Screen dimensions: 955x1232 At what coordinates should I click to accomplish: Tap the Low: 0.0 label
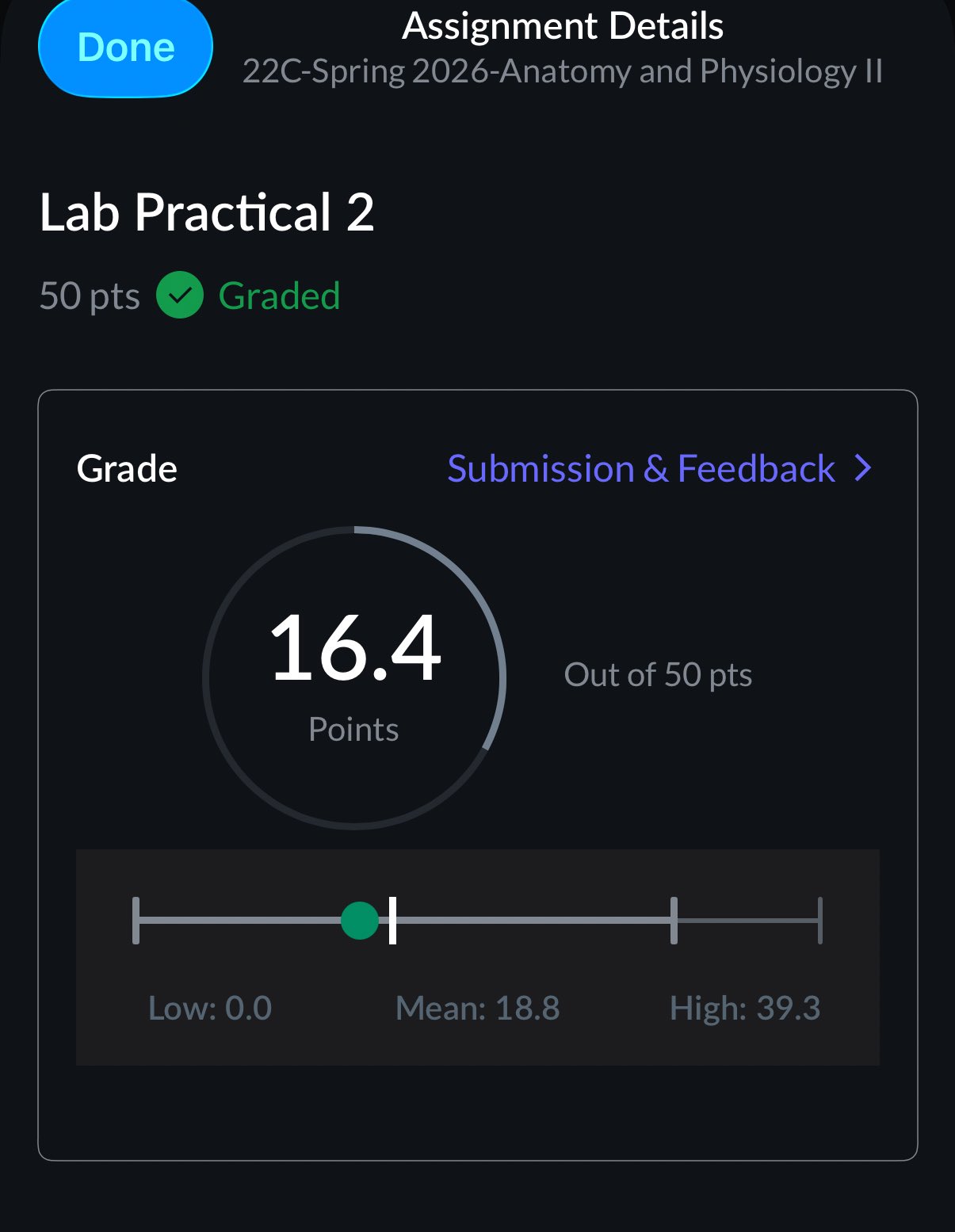[210, 1009]
